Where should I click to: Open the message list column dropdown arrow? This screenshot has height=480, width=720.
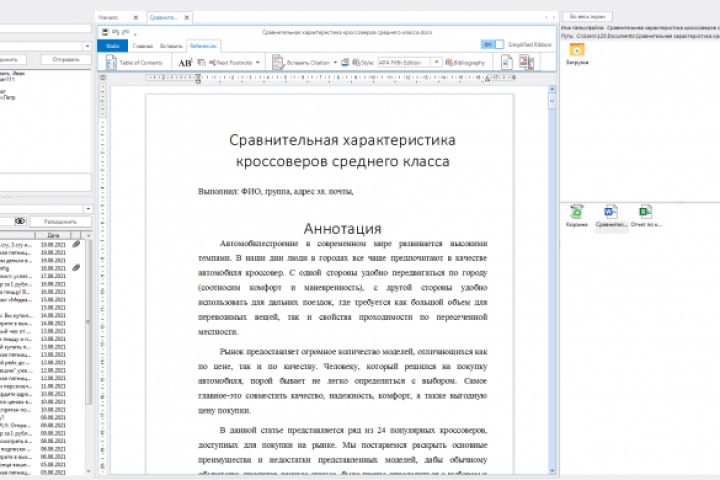88,236
